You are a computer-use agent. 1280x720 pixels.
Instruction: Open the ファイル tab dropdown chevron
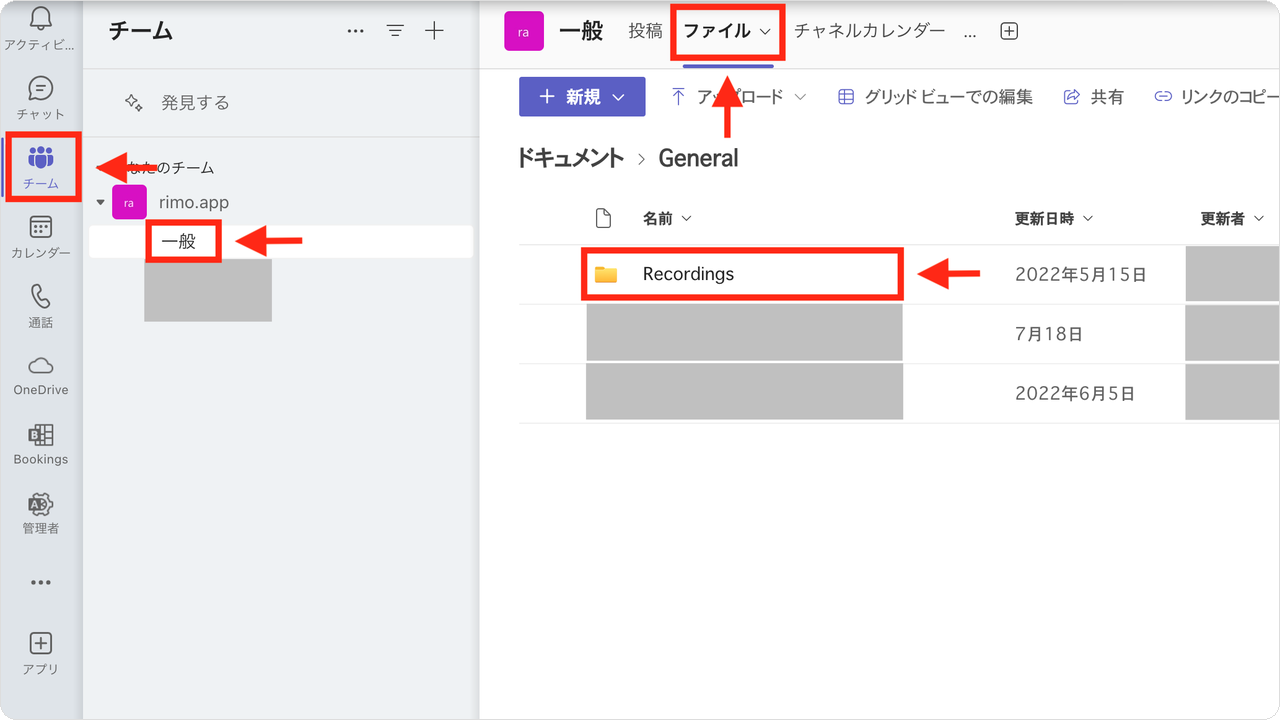(x=765, y=31)
